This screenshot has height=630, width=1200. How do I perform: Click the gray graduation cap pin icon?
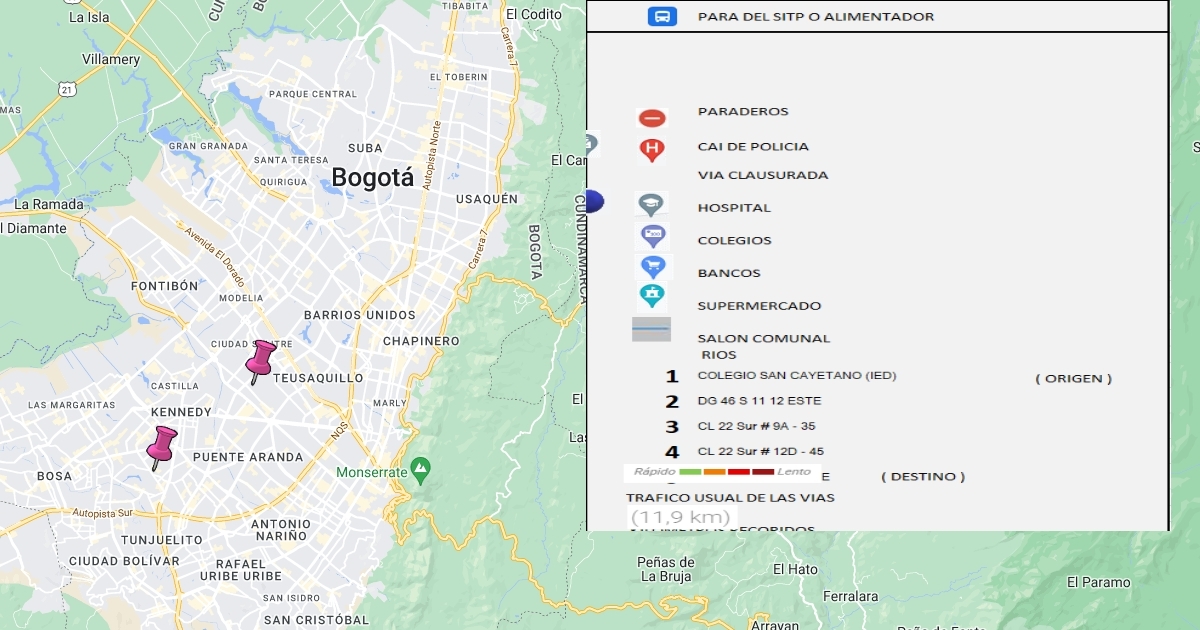tap(652, 205)
